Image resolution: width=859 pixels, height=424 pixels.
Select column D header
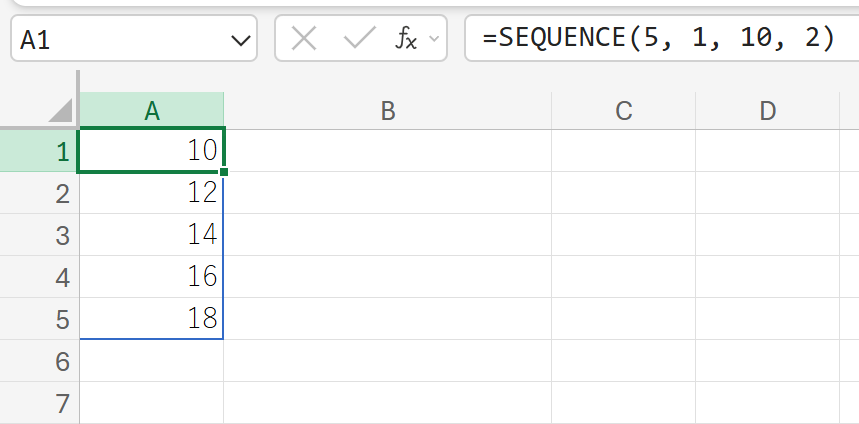(x=768, y=111)
